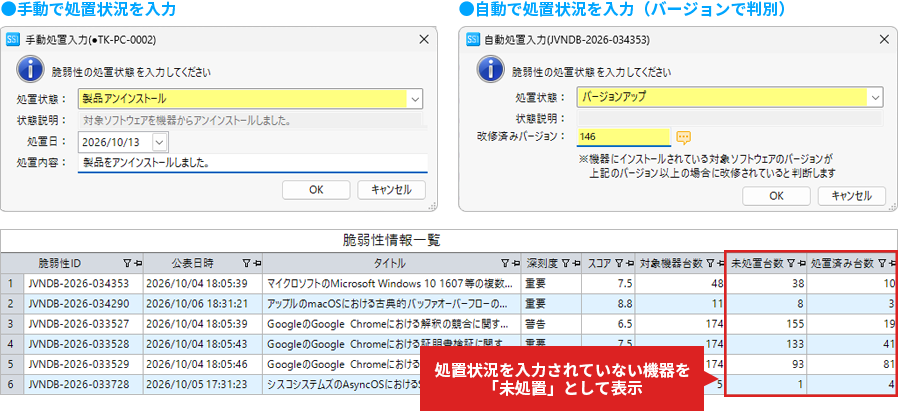Click the pin icon in タイトル column

point(515,263)
